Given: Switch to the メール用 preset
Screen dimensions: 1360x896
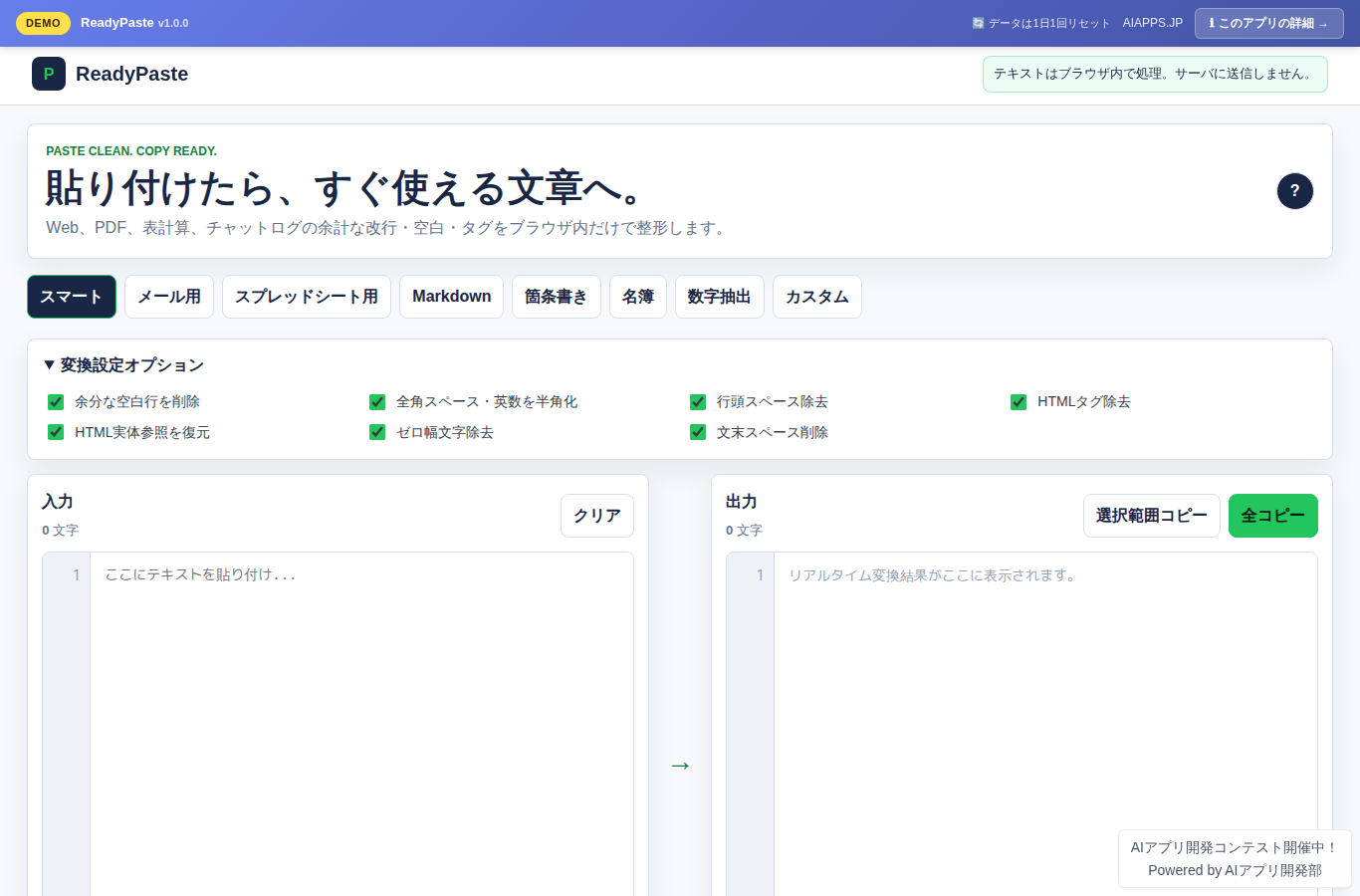Looking at the screenshot, I should pos(169,297).
